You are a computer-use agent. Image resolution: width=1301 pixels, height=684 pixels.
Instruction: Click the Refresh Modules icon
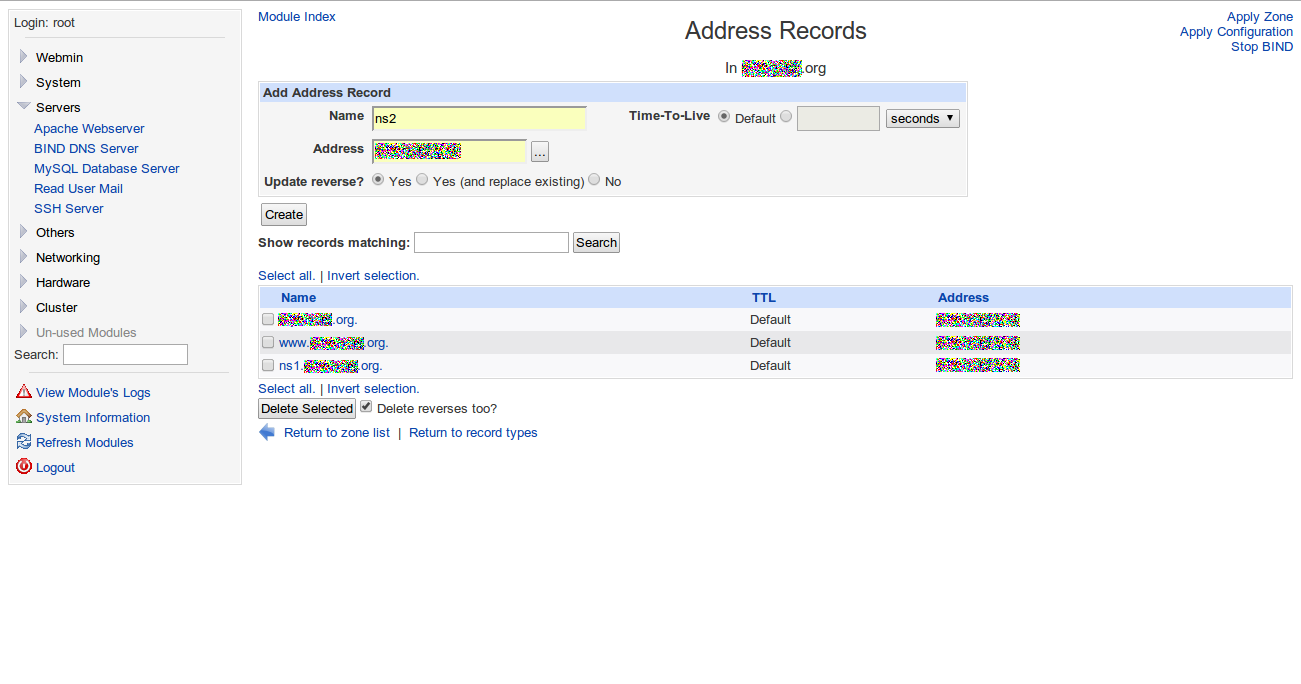point(24,442)
